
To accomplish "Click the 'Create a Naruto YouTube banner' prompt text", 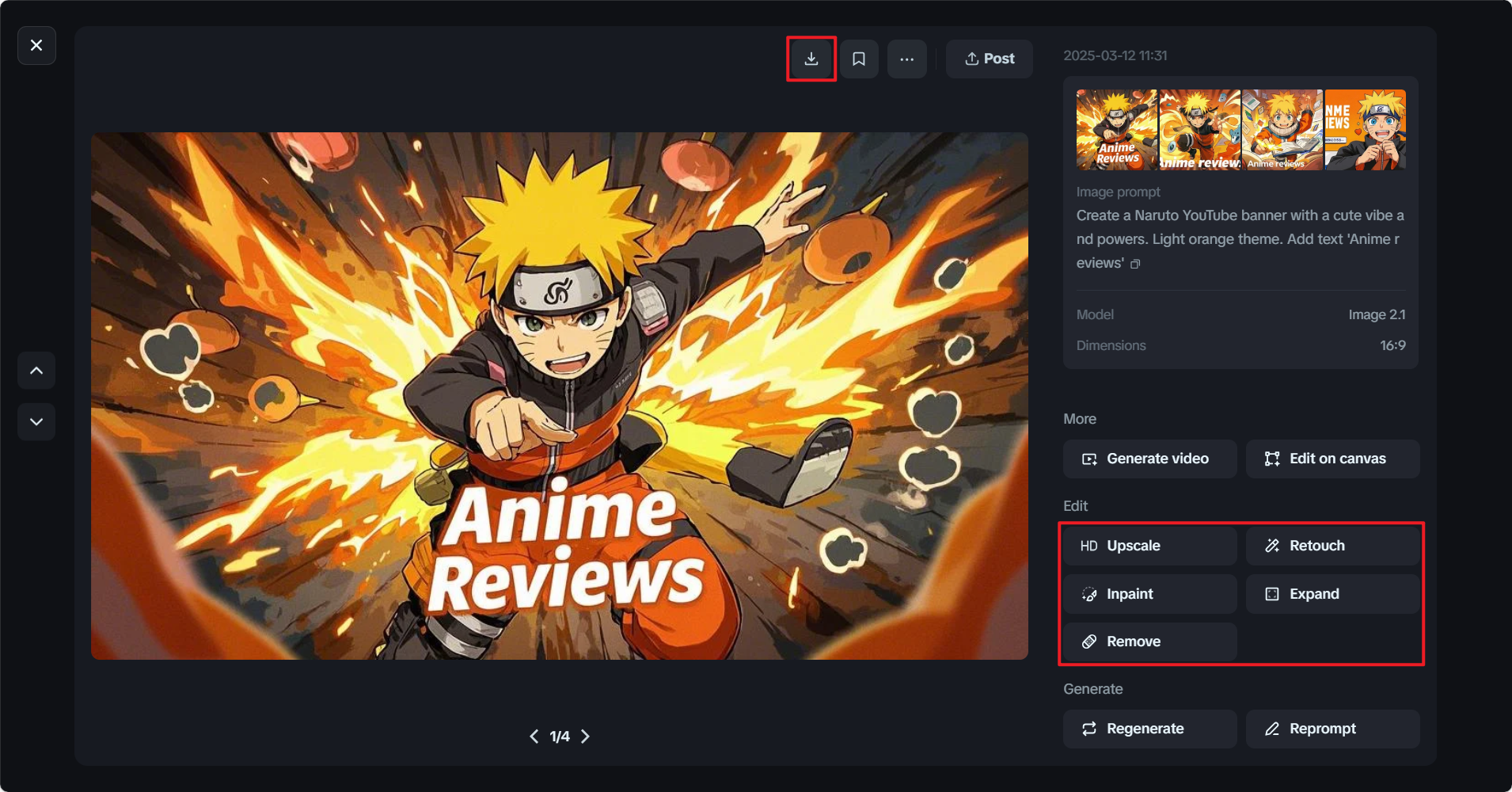I will [x=1240, y=239].
